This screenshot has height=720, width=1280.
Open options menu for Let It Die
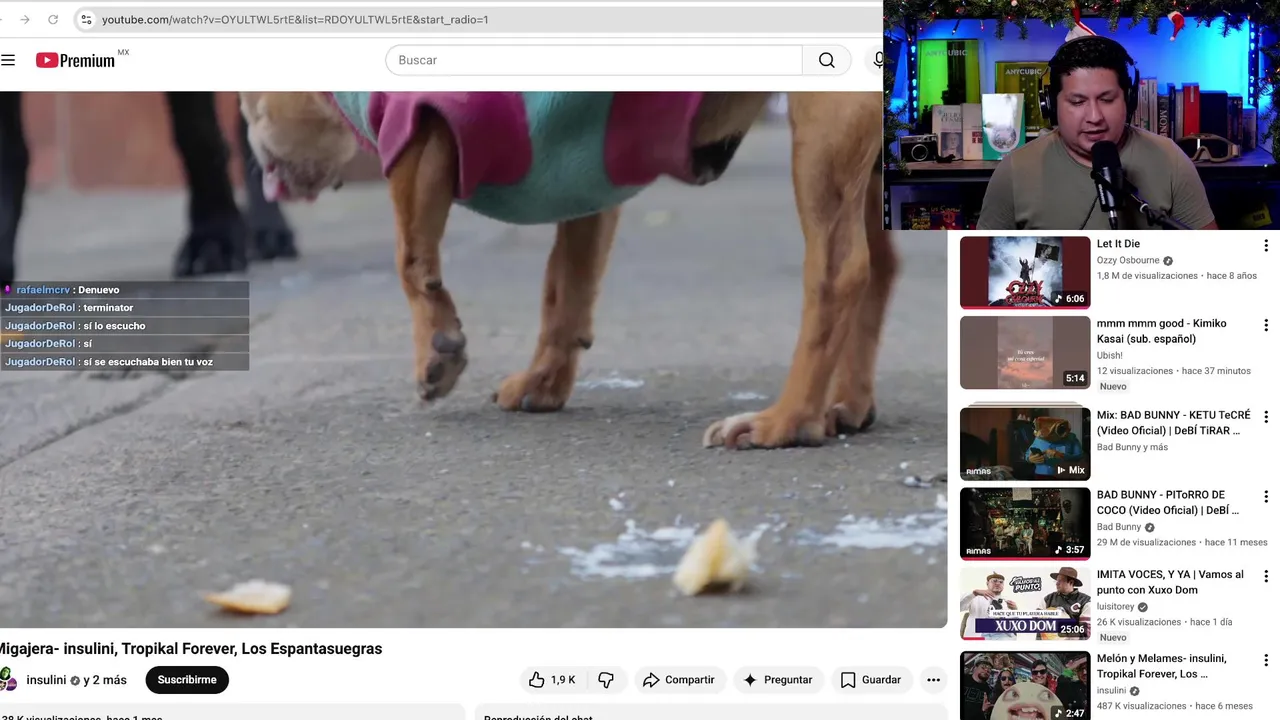click(x=1266, y=245)
